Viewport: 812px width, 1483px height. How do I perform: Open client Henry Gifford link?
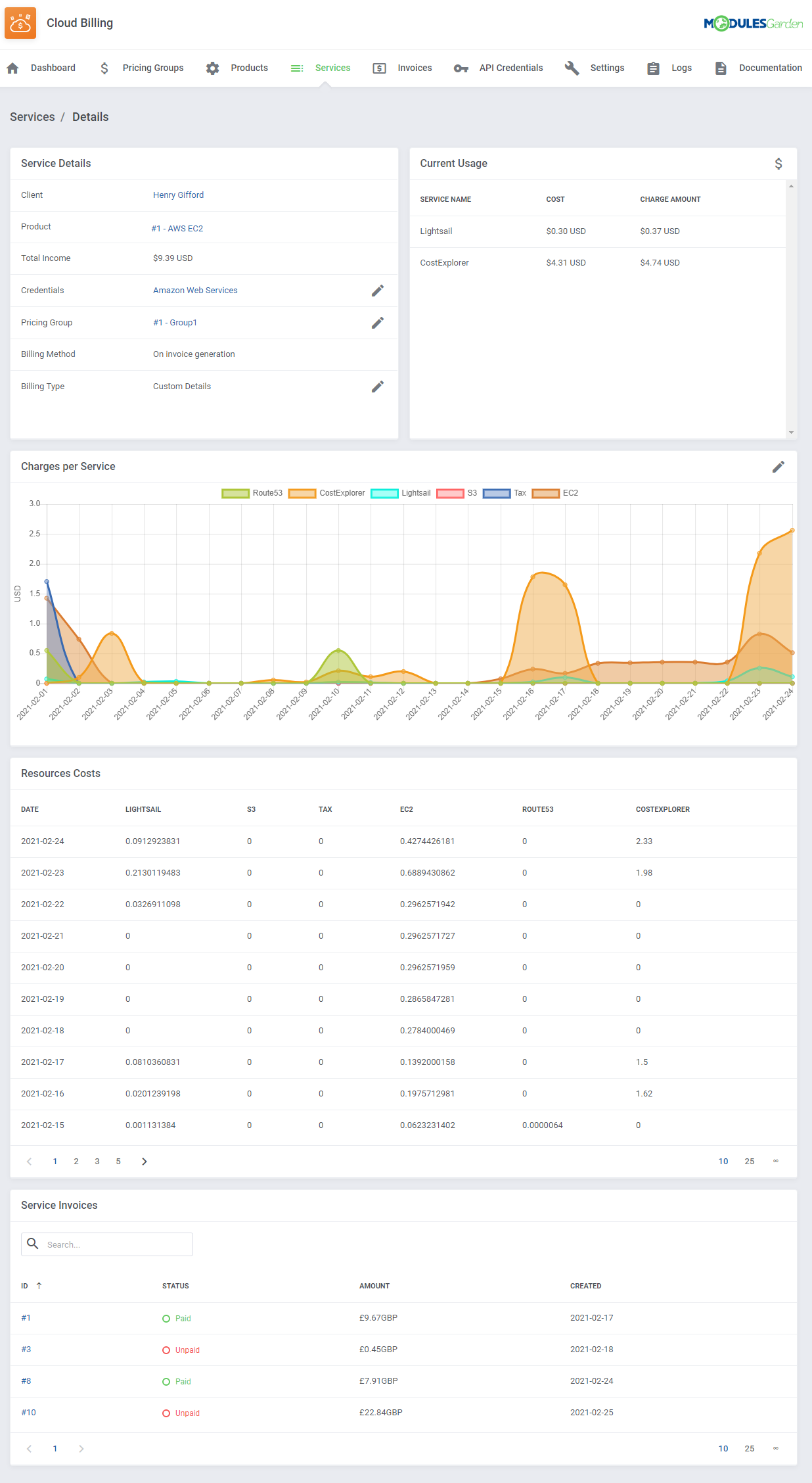(178, 195)
